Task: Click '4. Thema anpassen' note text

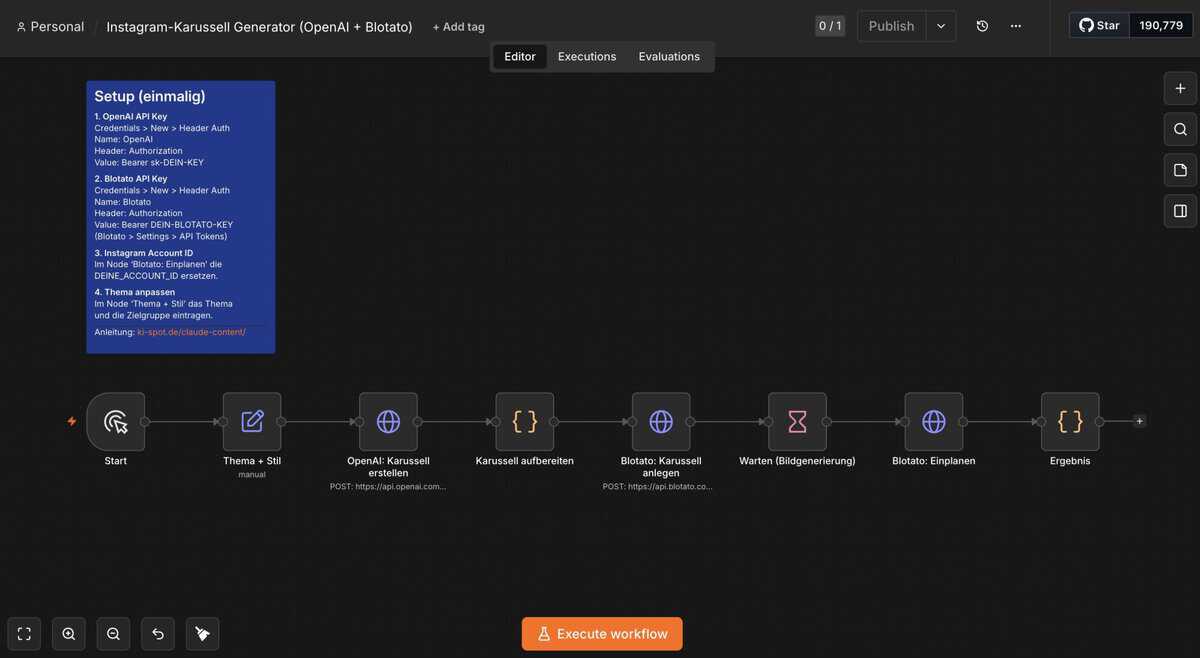Action: click(x=135, y=292)
